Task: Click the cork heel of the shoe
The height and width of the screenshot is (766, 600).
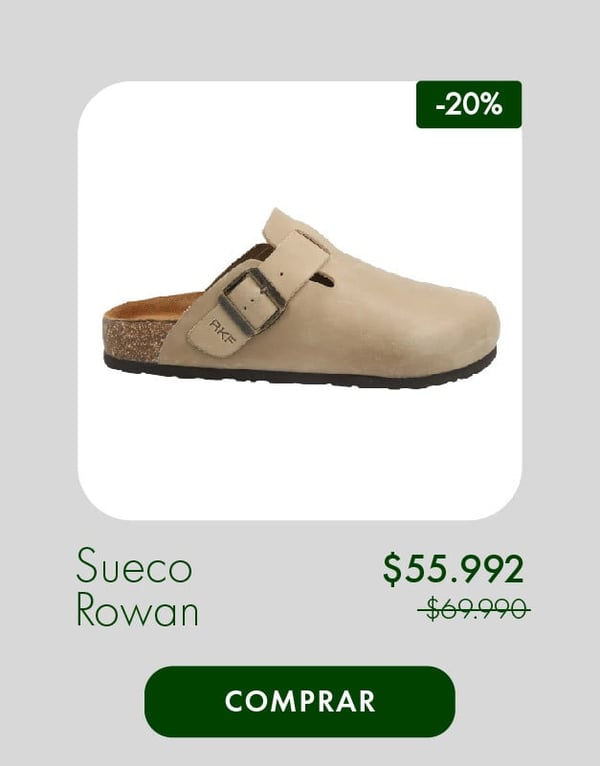Action: click(134, 339)
